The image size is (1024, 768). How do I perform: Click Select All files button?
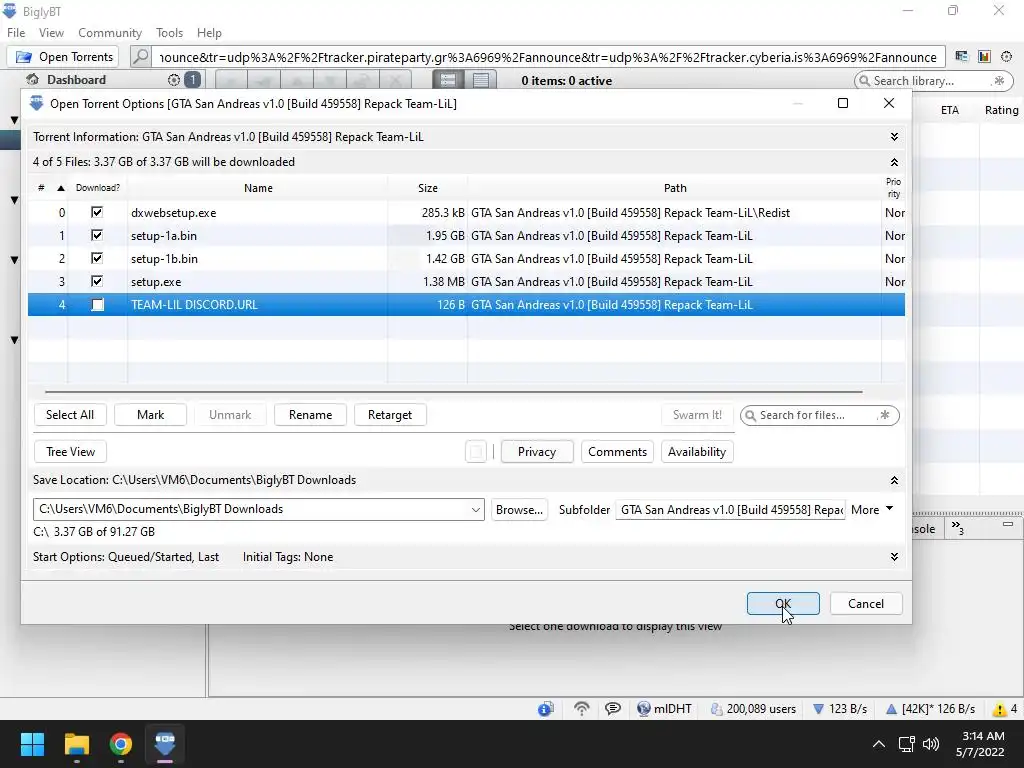point(70,415)
